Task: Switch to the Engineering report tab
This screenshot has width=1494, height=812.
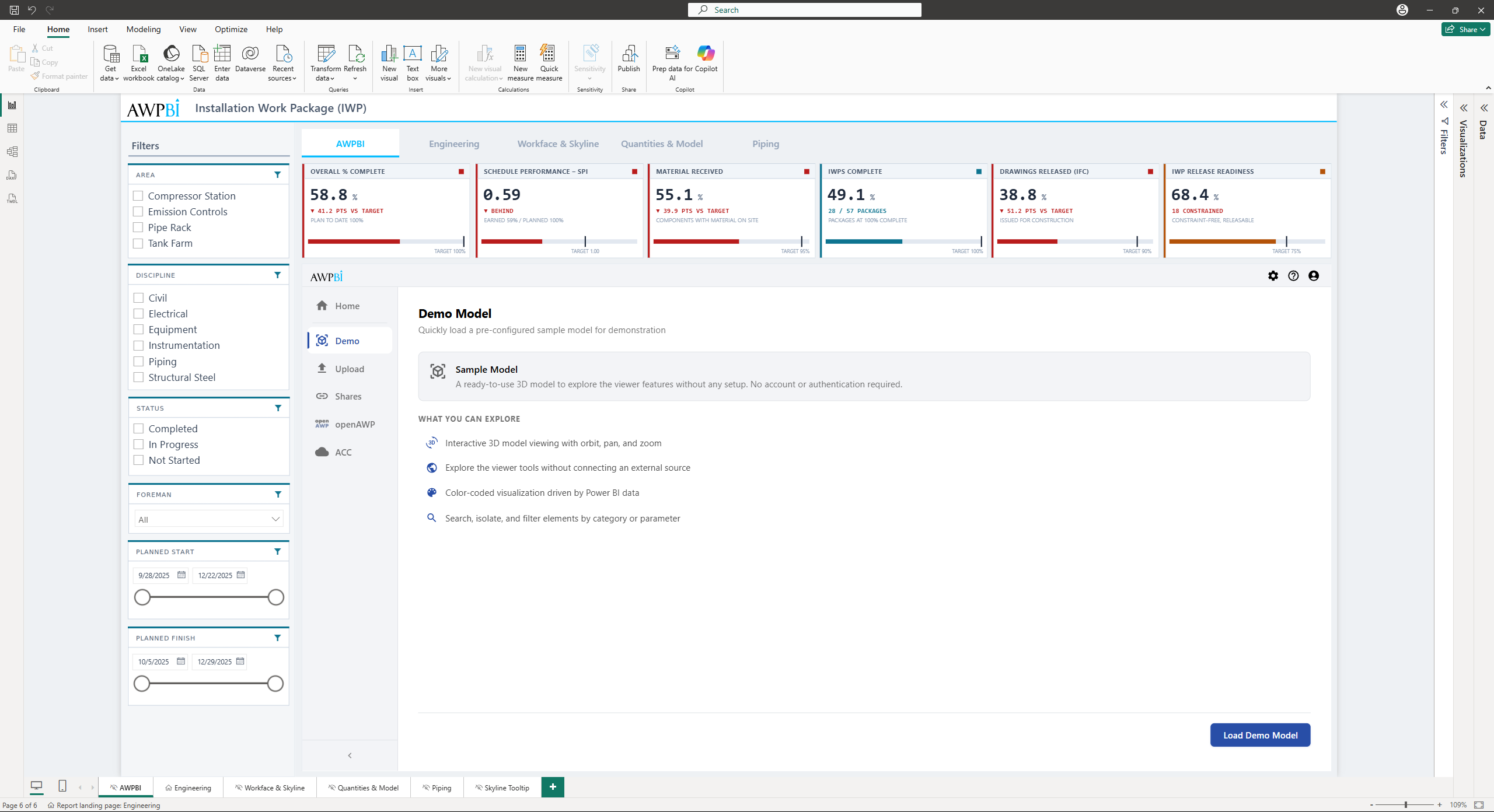Action: 454,143
